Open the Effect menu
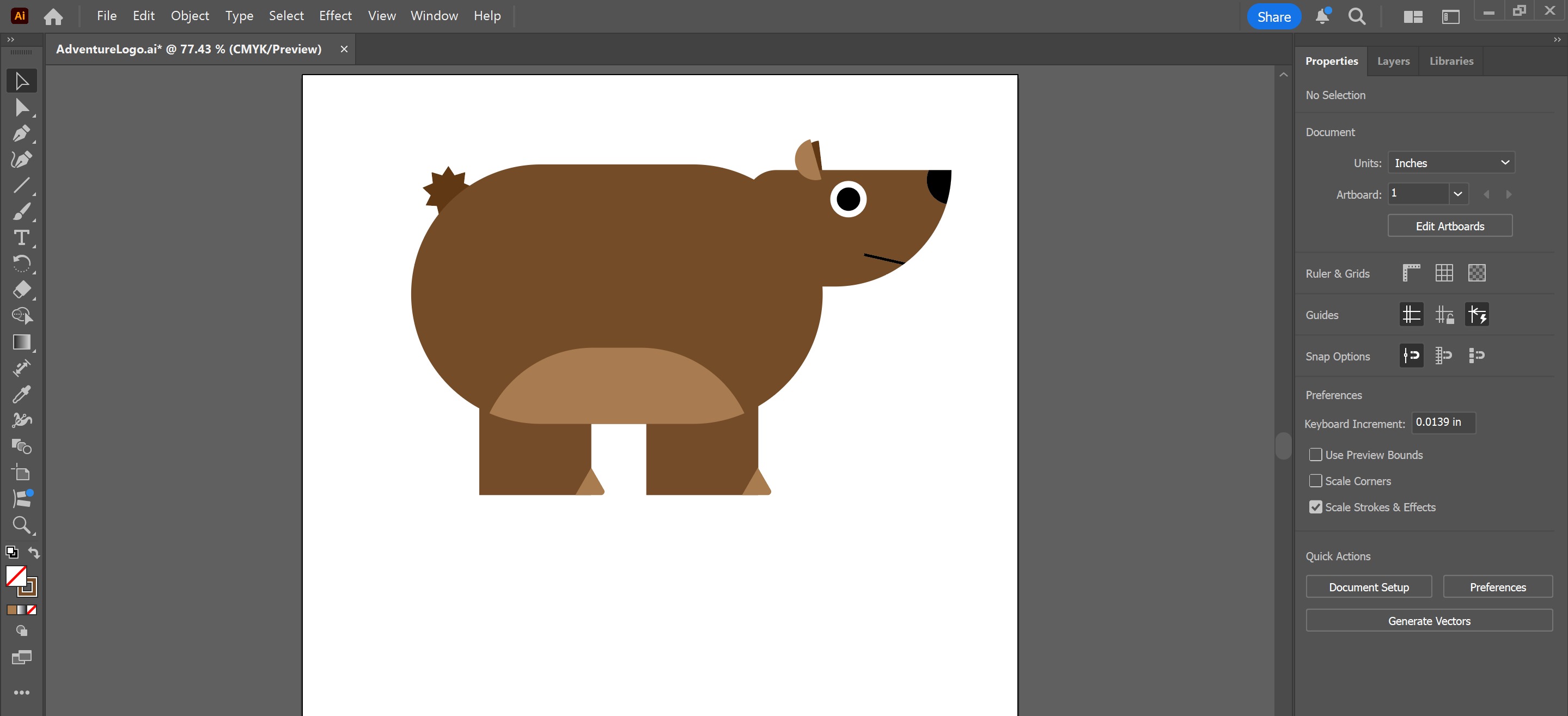This screenshot has width=1568, height=716. click(335, 16)
